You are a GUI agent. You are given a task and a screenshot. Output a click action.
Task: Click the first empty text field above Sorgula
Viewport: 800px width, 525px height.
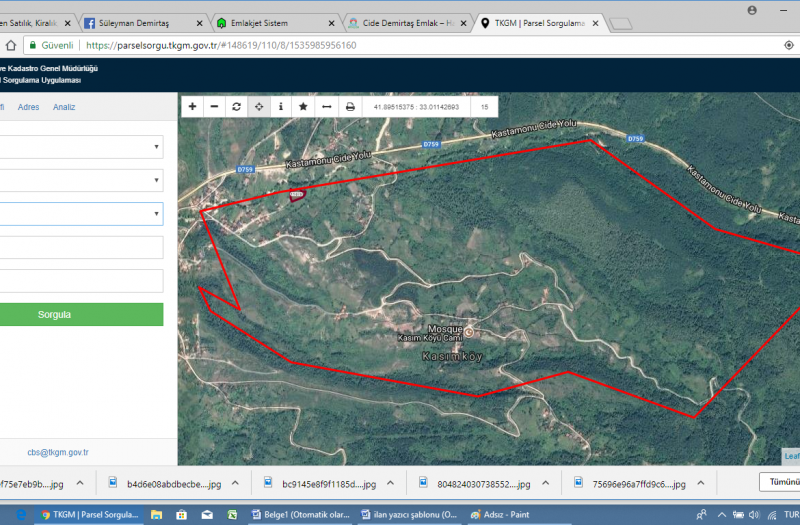80,247
